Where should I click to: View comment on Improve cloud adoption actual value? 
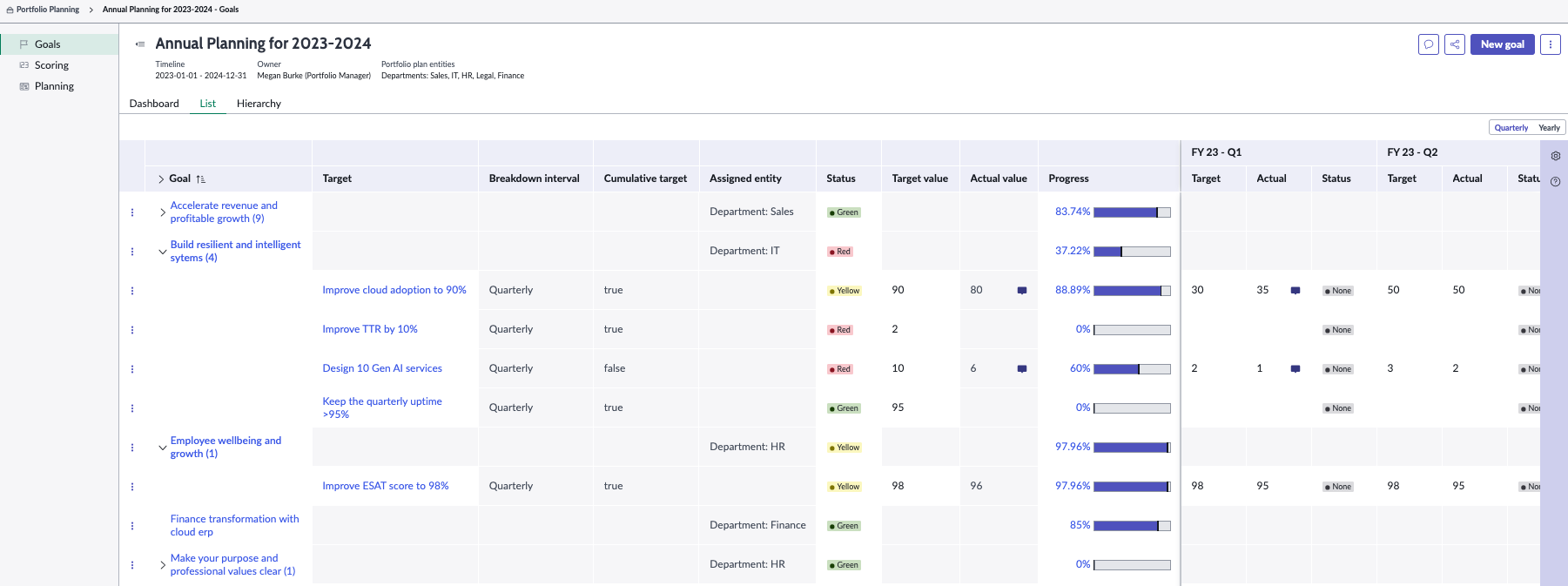[1022, 291]
